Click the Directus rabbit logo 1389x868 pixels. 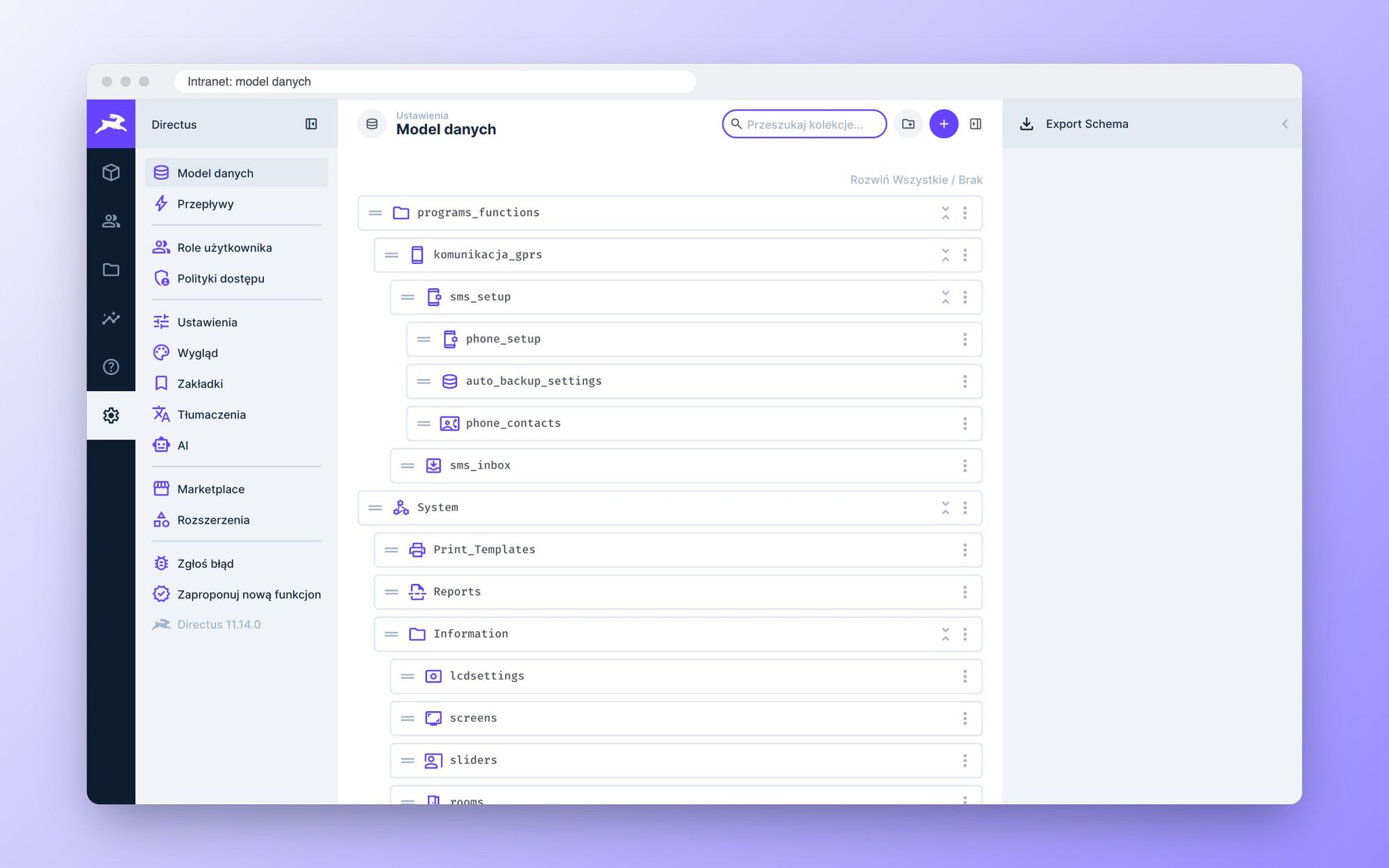click(111, 124)
